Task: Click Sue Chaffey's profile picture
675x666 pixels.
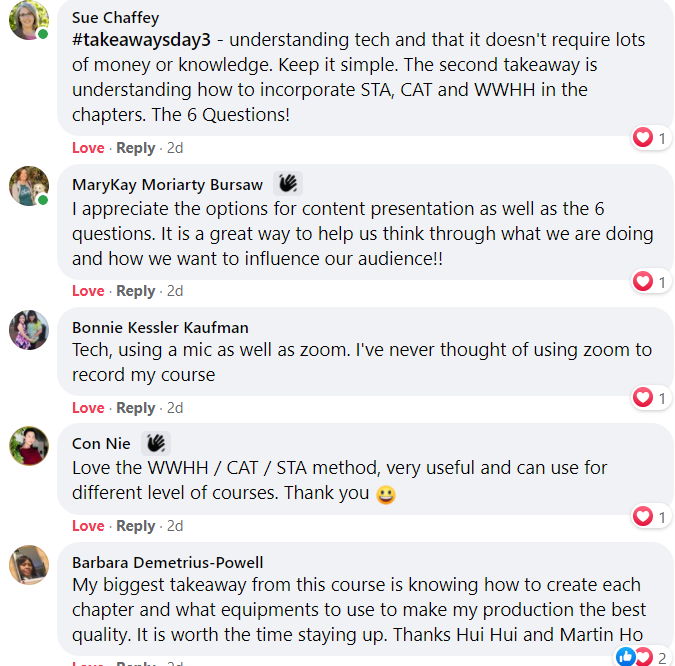Action: point(29,20)
